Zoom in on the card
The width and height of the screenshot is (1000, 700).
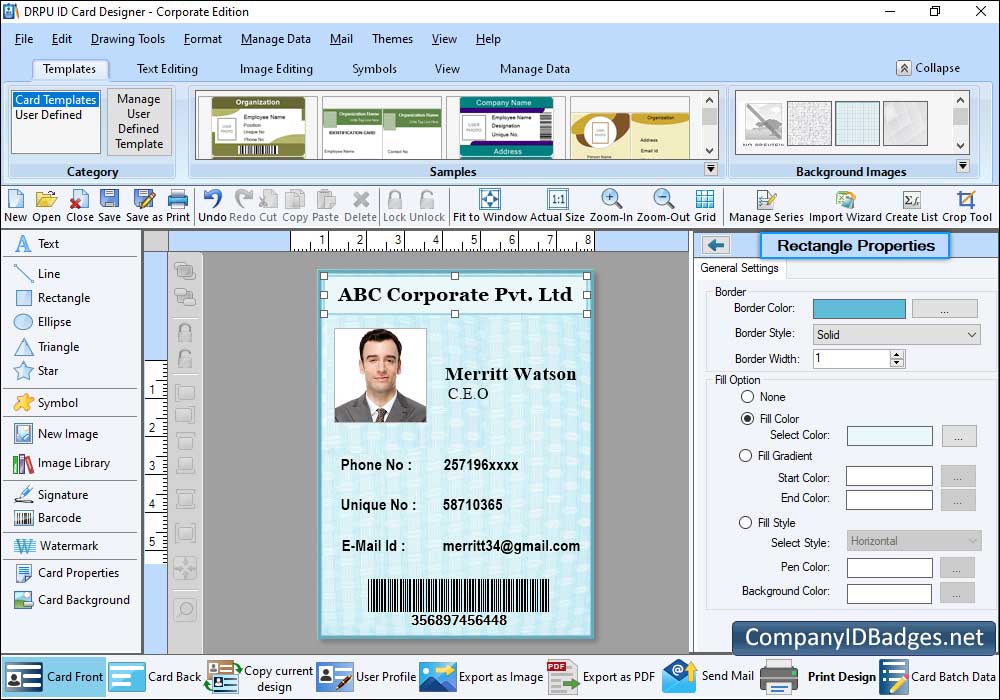[x=611, y=206]
